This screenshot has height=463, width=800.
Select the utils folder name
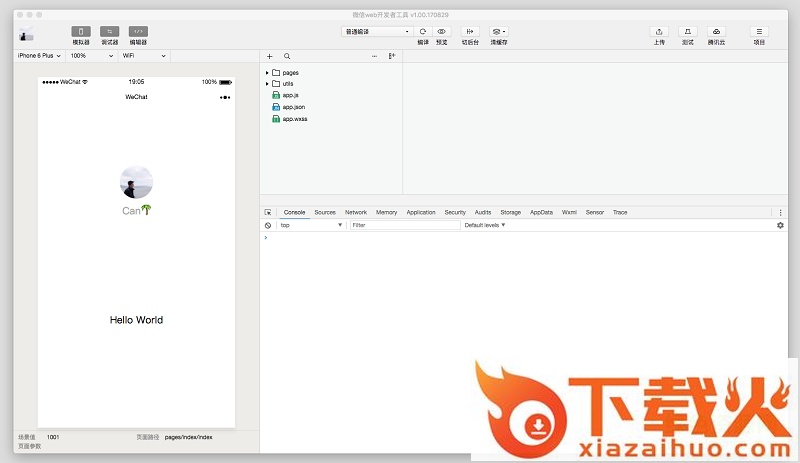(x=288, y=84)
